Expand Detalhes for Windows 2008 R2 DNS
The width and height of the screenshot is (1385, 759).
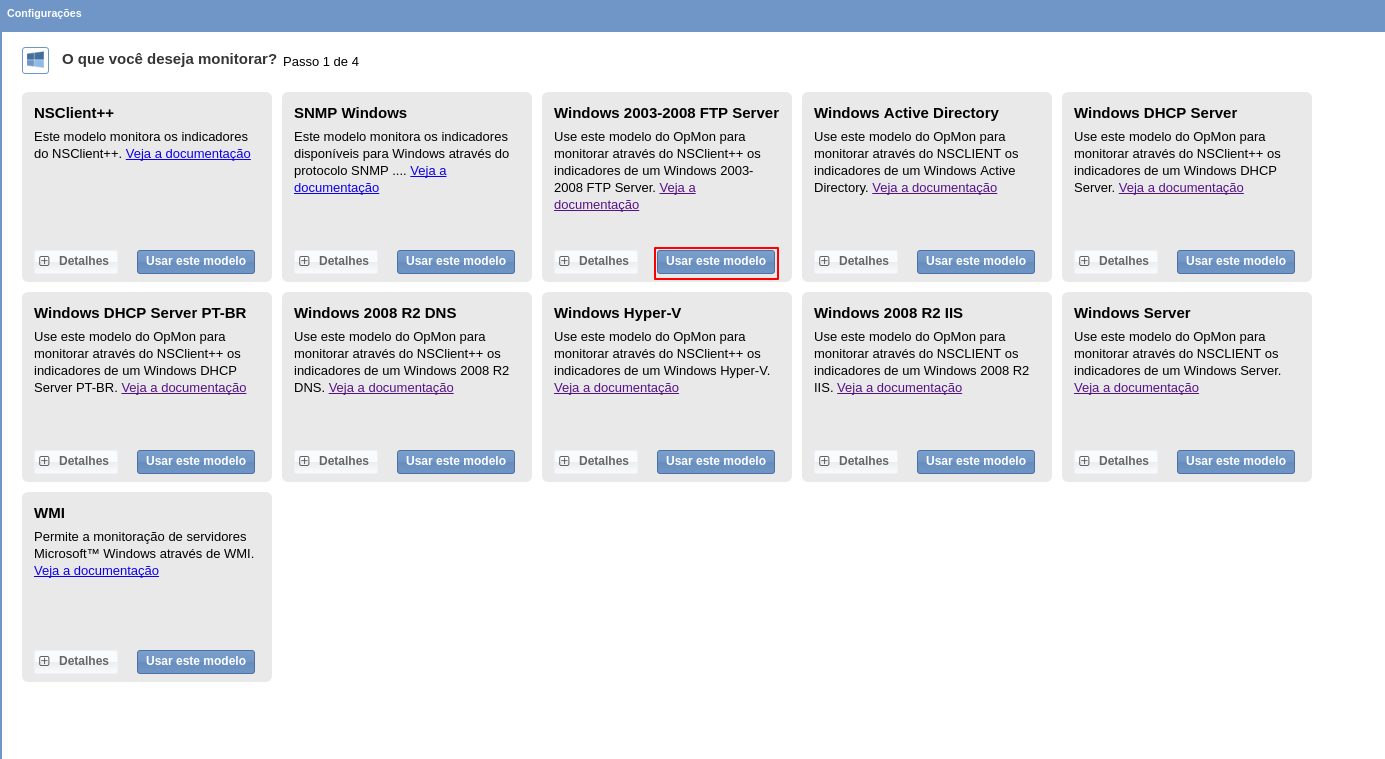(x=336, y=461)
